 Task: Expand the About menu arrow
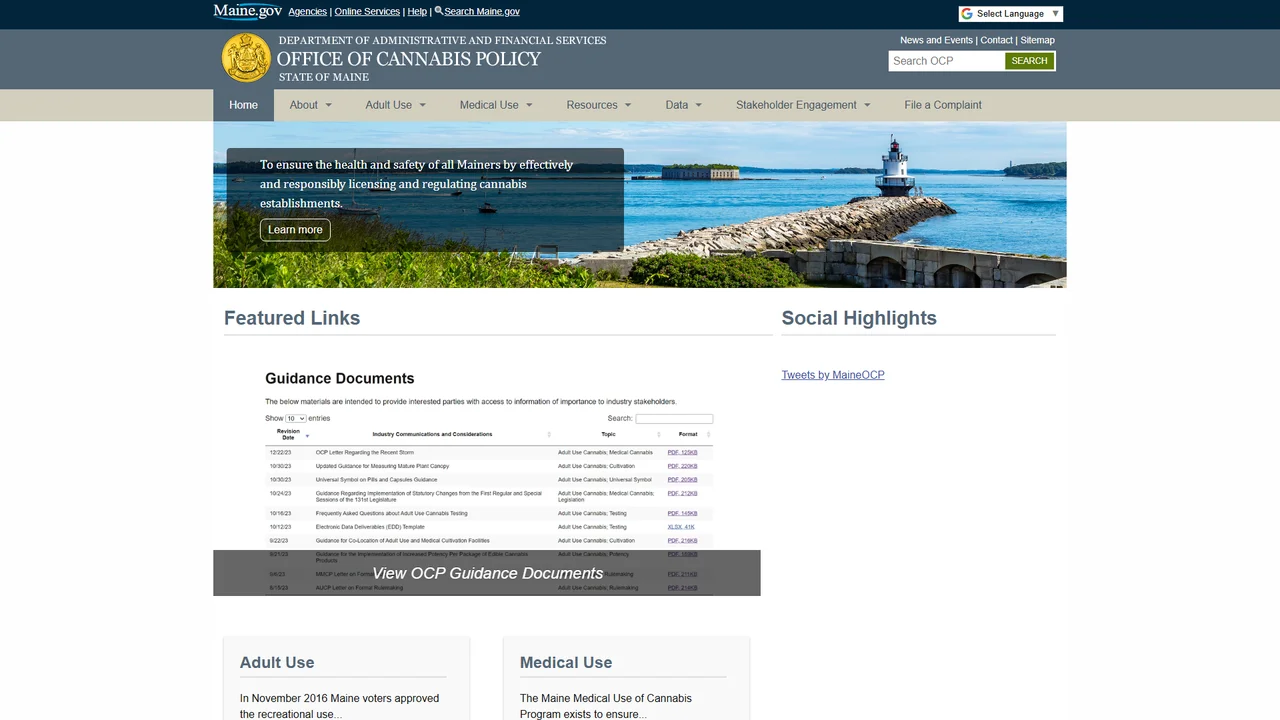[x=328, y=105]
